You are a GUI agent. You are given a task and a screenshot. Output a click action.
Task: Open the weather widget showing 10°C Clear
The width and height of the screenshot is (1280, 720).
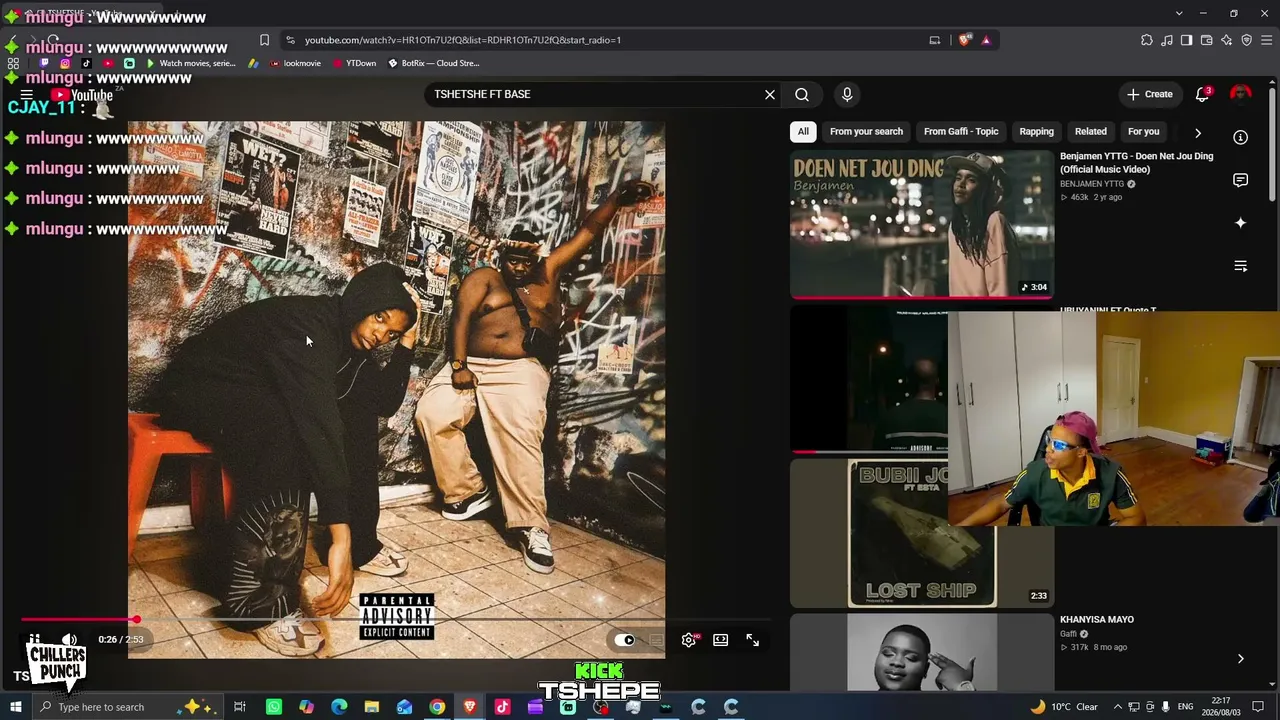click(1064, 707)
